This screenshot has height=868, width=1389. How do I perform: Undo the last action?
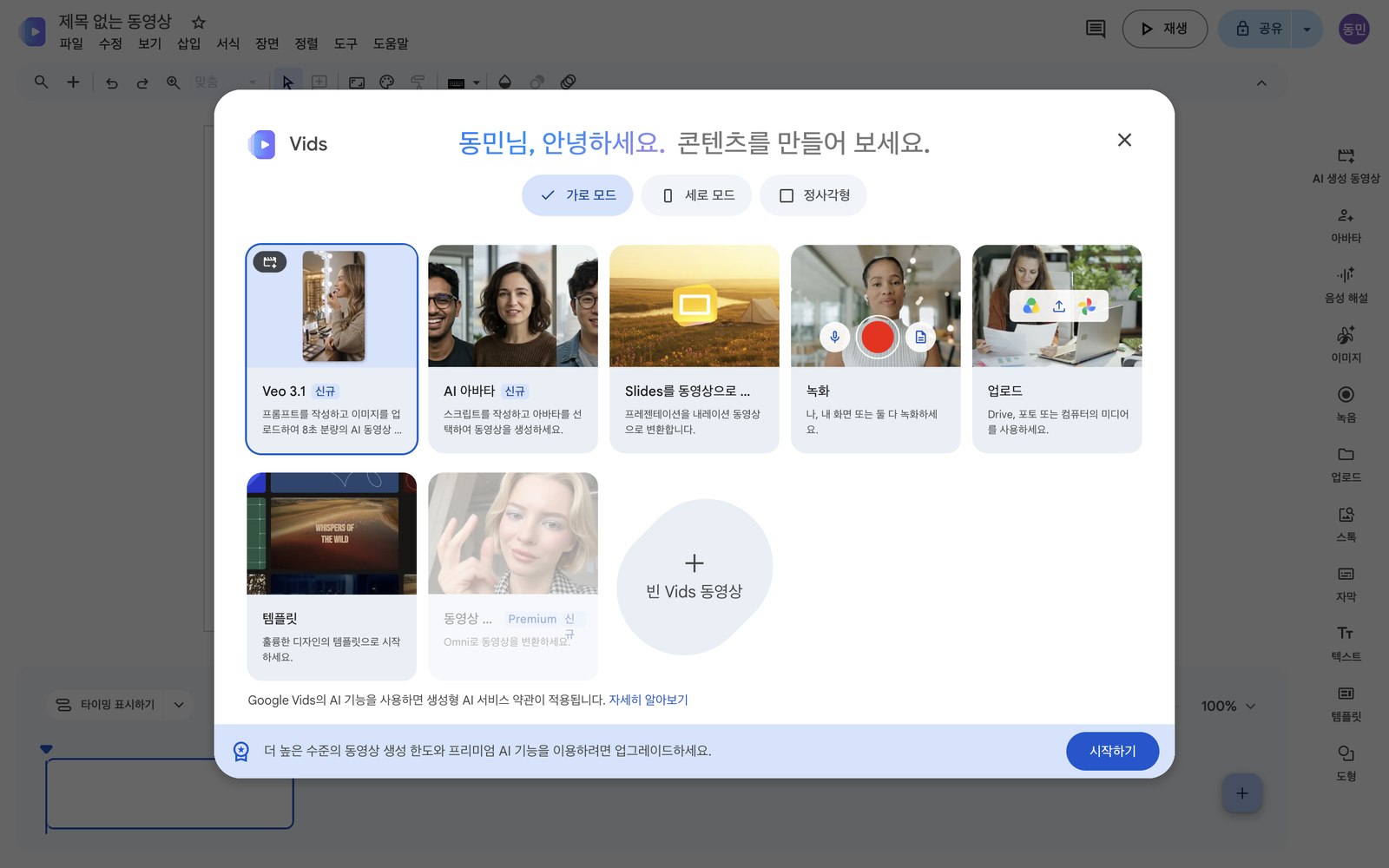pos(112,82)
